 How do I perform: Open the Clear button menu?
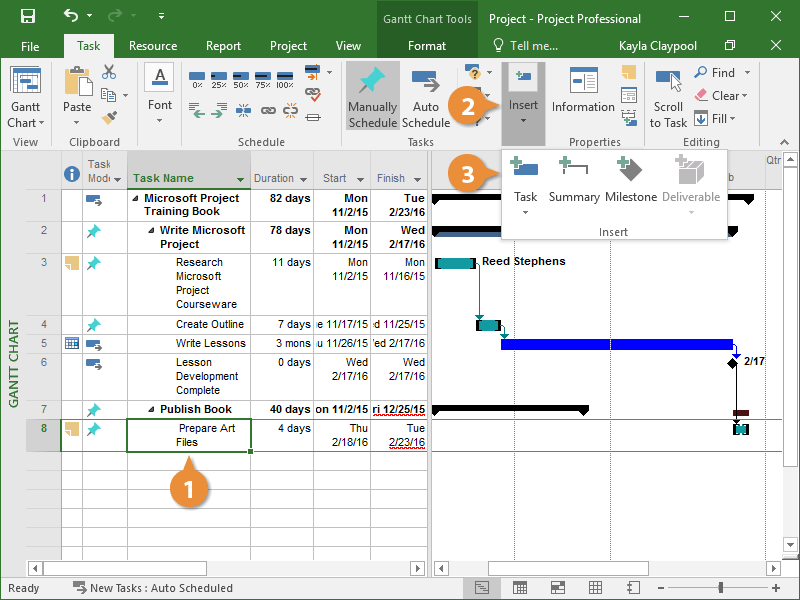point(725,96)
